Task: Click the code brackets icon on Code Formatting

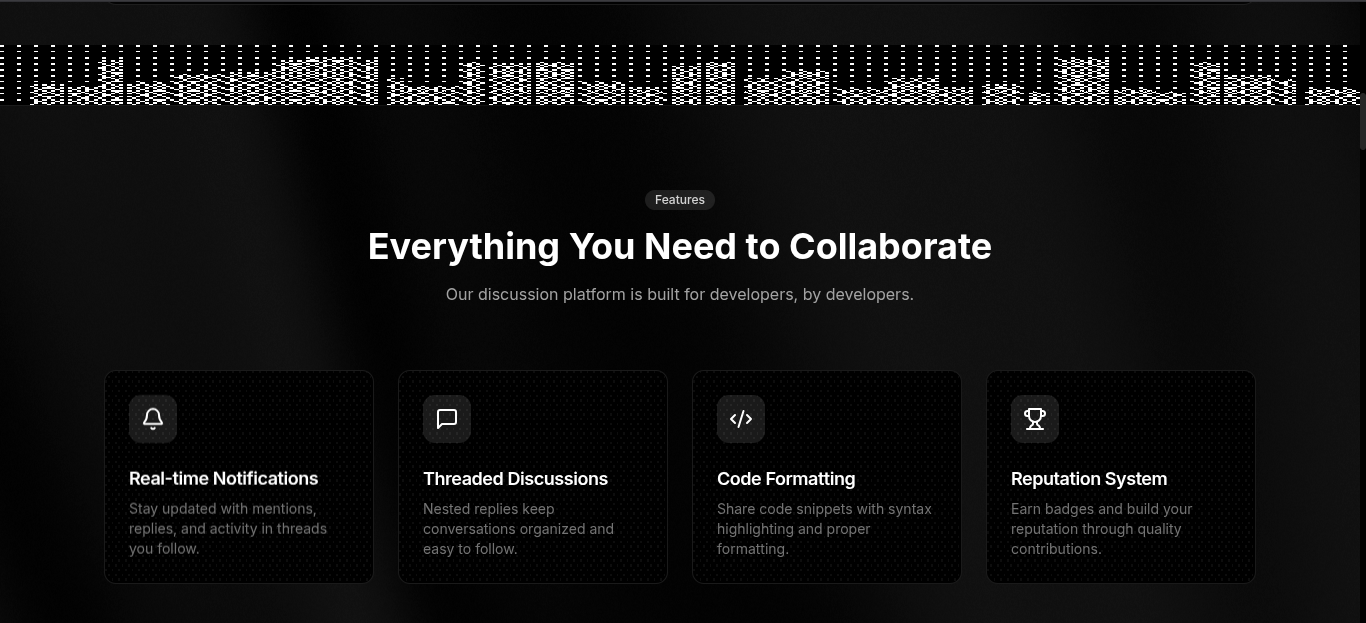Action: (741, 419)
